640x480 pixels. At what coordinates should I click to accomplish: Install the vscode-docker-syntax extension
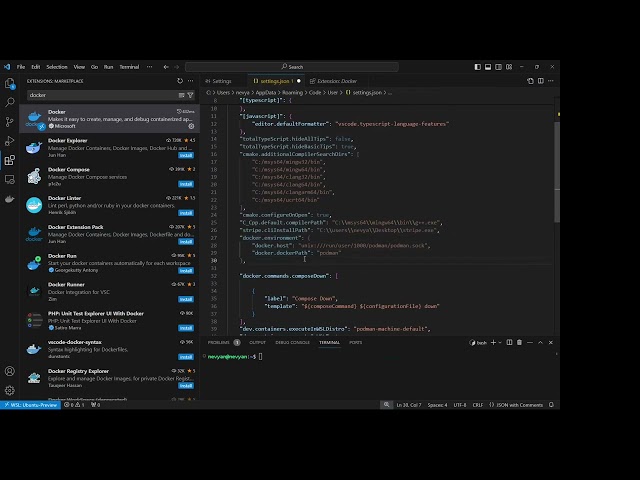point(186,357)
